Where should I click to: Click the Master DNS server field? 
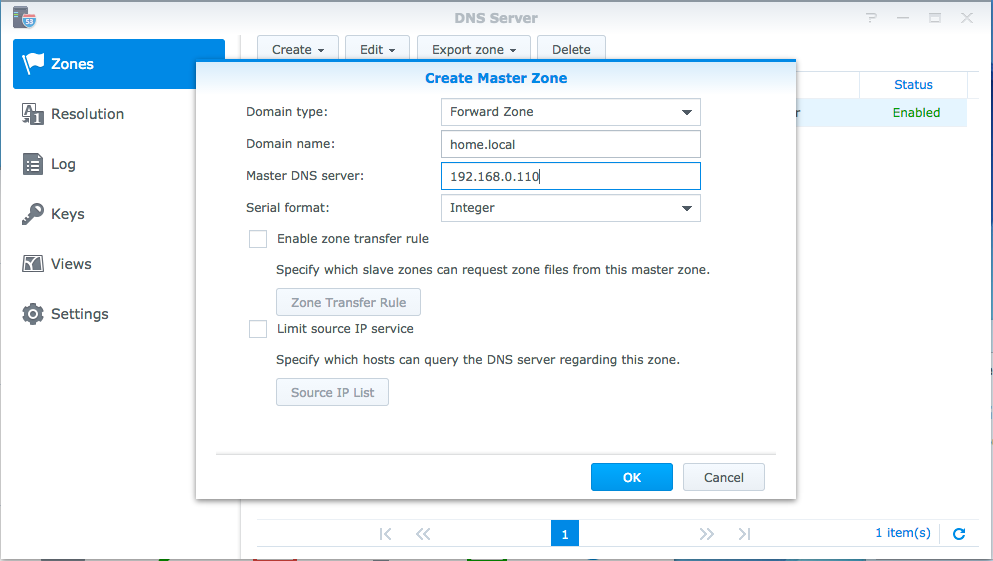[x=571, y=176]
